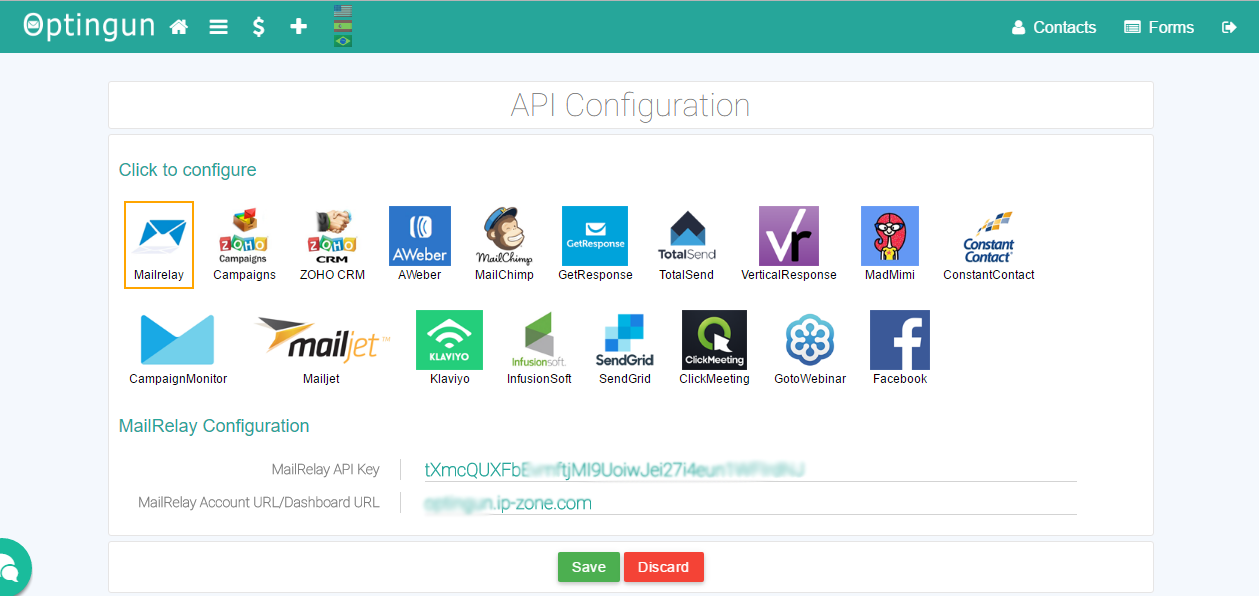Choose the ConstantContact integration
This screenshot has width=1259, height=596.
(989, 245)
